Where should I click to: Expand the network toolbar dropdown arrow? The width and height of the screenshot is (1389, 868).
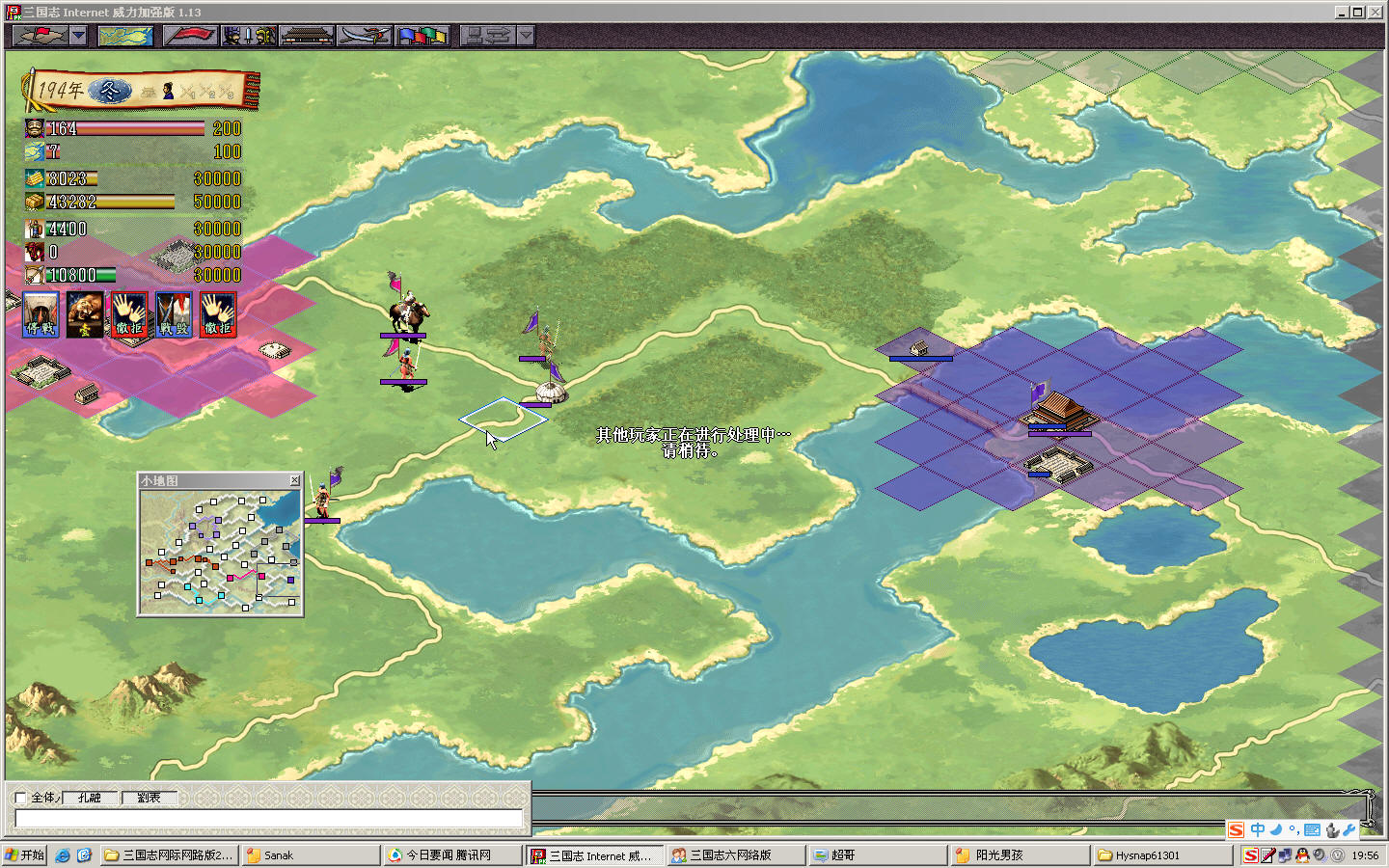pos(526,36)
